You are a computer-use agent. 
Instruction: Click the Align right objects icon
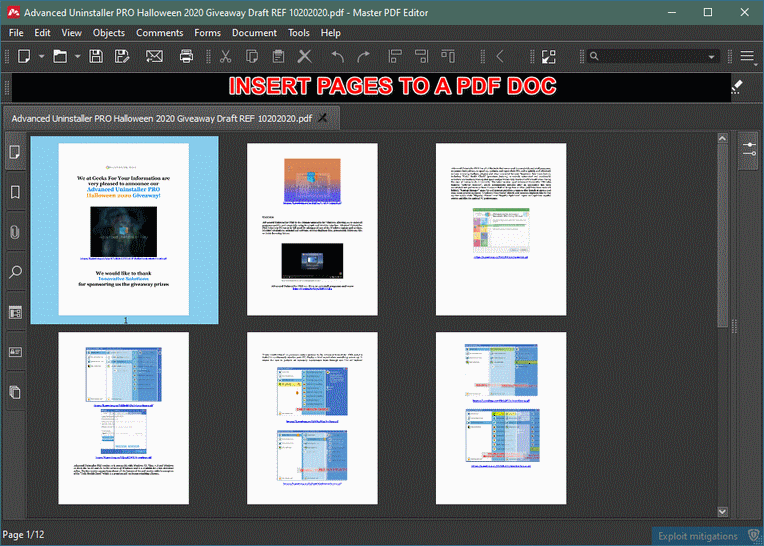[x=421, y=56]
